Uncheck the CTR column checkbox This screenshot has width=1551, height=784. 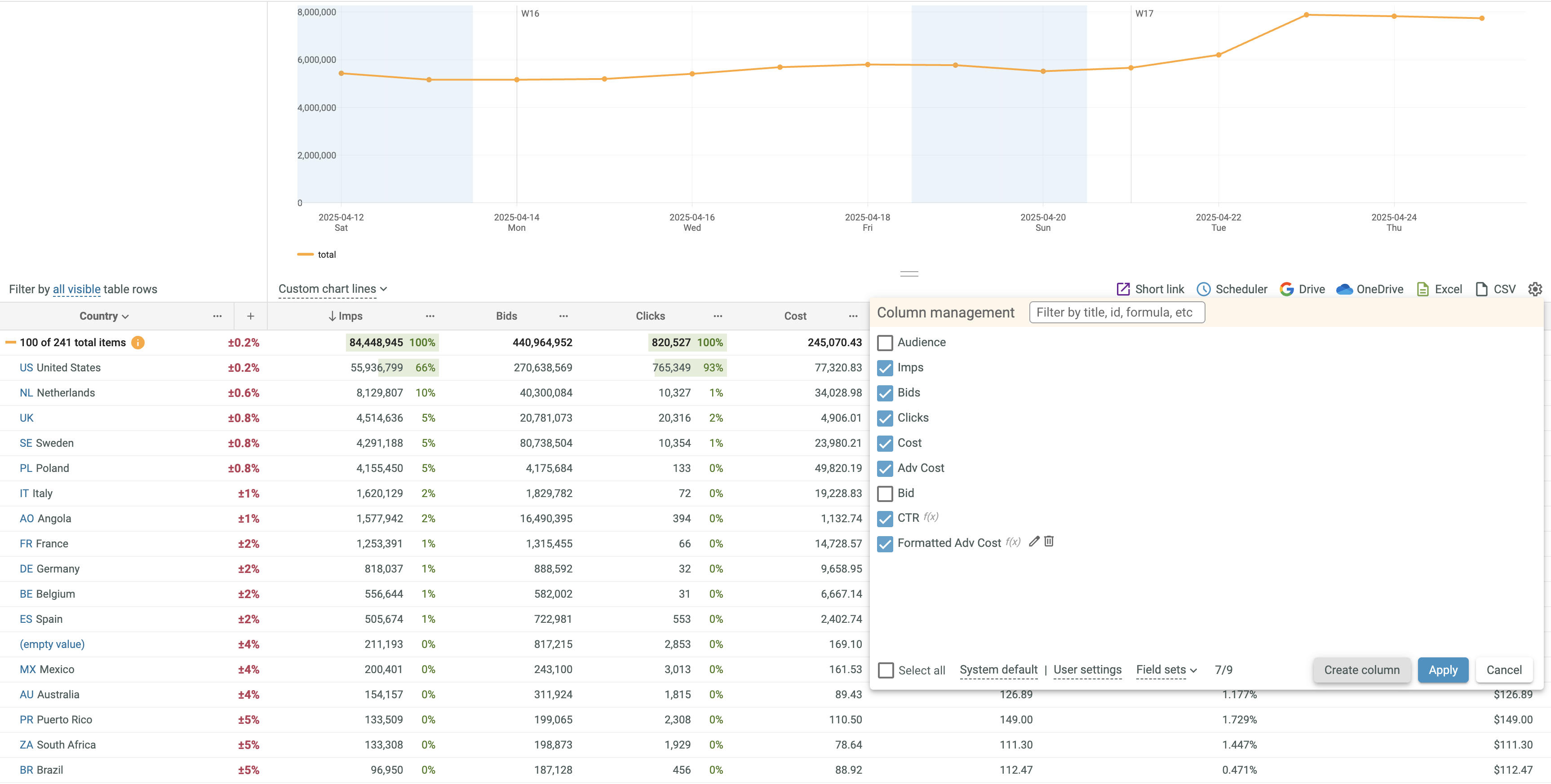(885, 519)
